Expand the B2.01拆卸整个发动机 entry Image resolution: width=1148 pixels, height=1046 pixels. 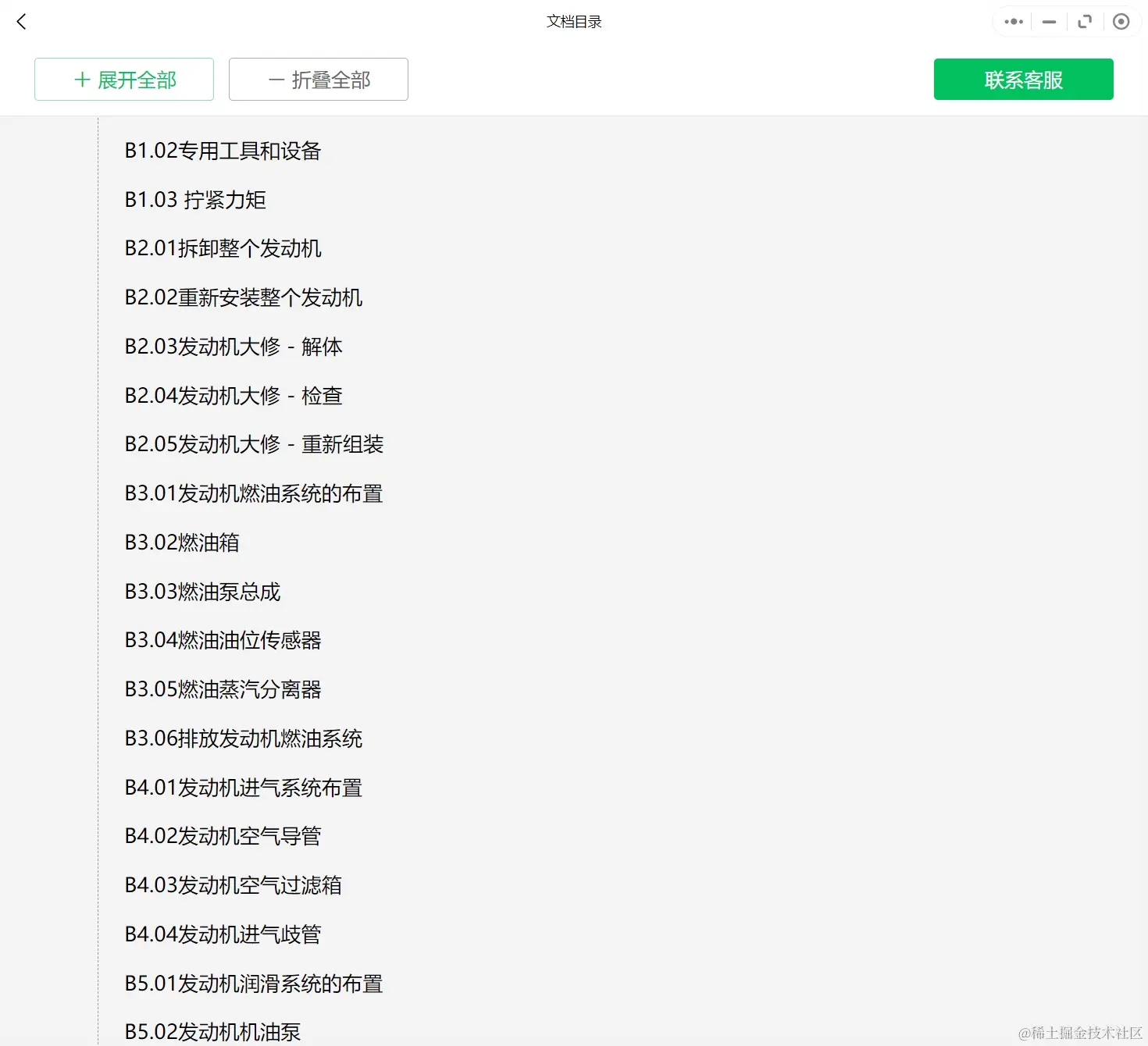click(223, 248)
